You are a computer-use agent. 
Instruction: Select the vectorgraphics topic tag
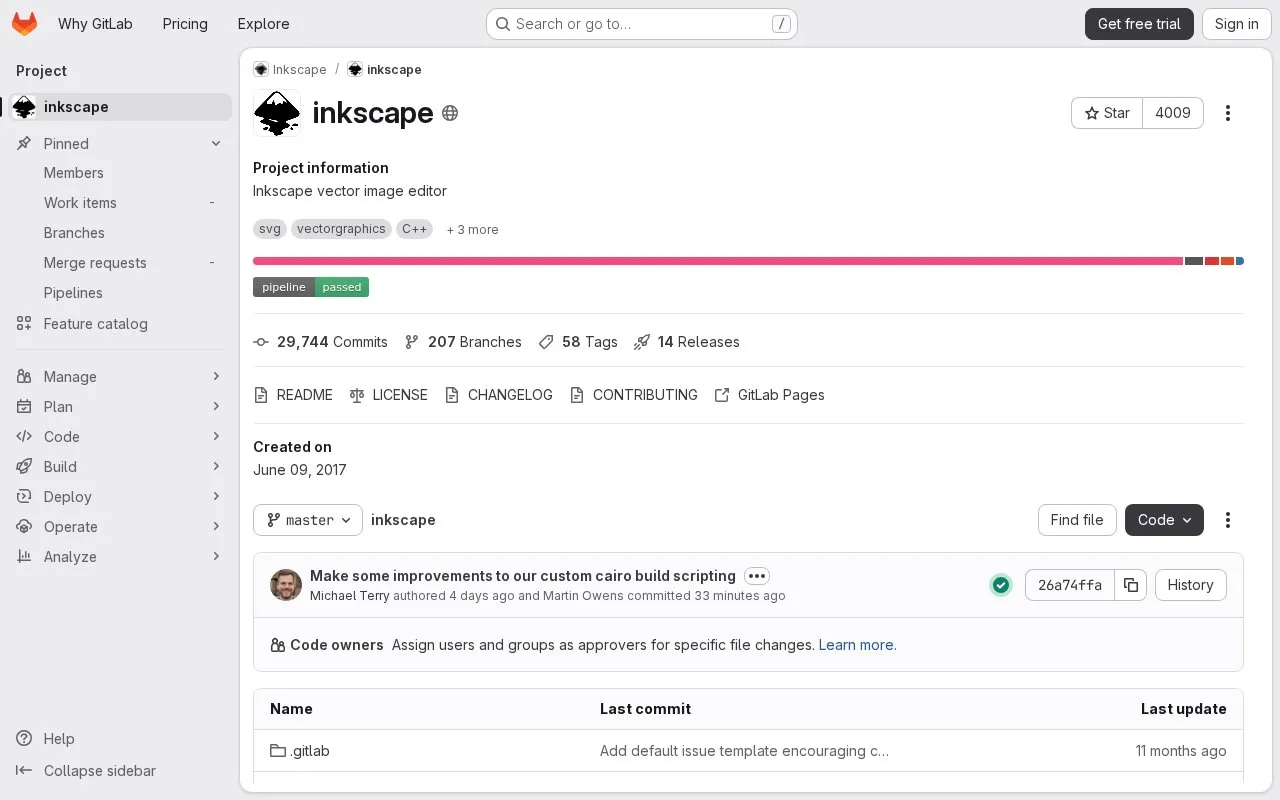pyautogui.click(x=341, y=229)
